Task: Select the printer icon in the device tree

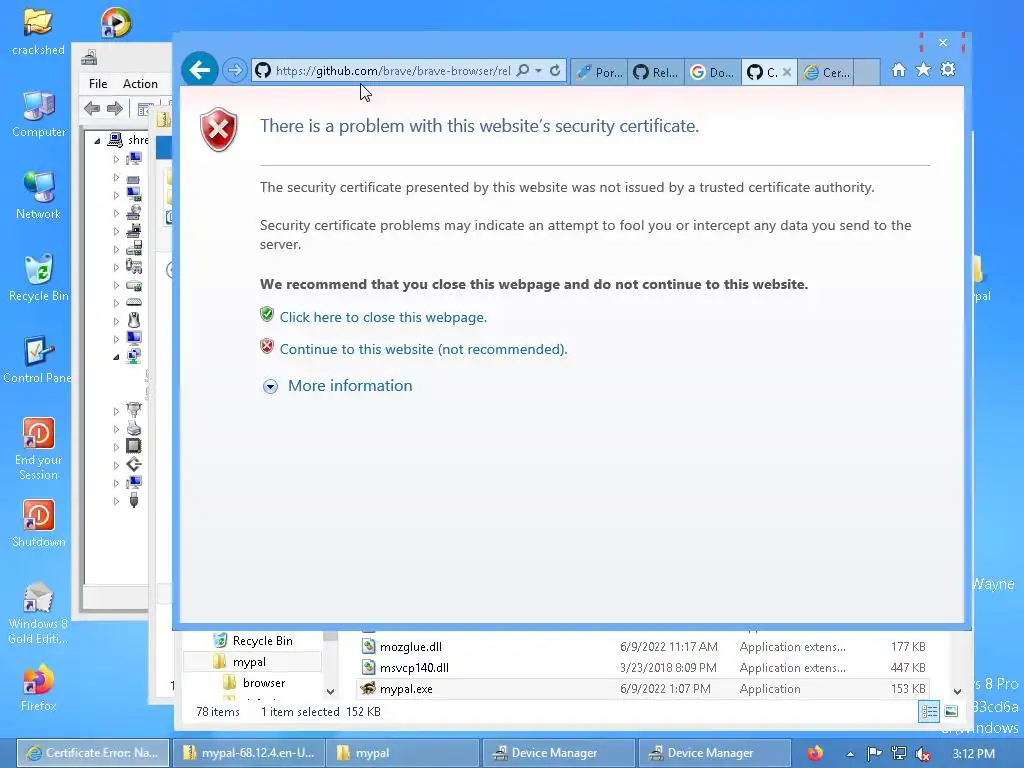Action: point(134,428)
